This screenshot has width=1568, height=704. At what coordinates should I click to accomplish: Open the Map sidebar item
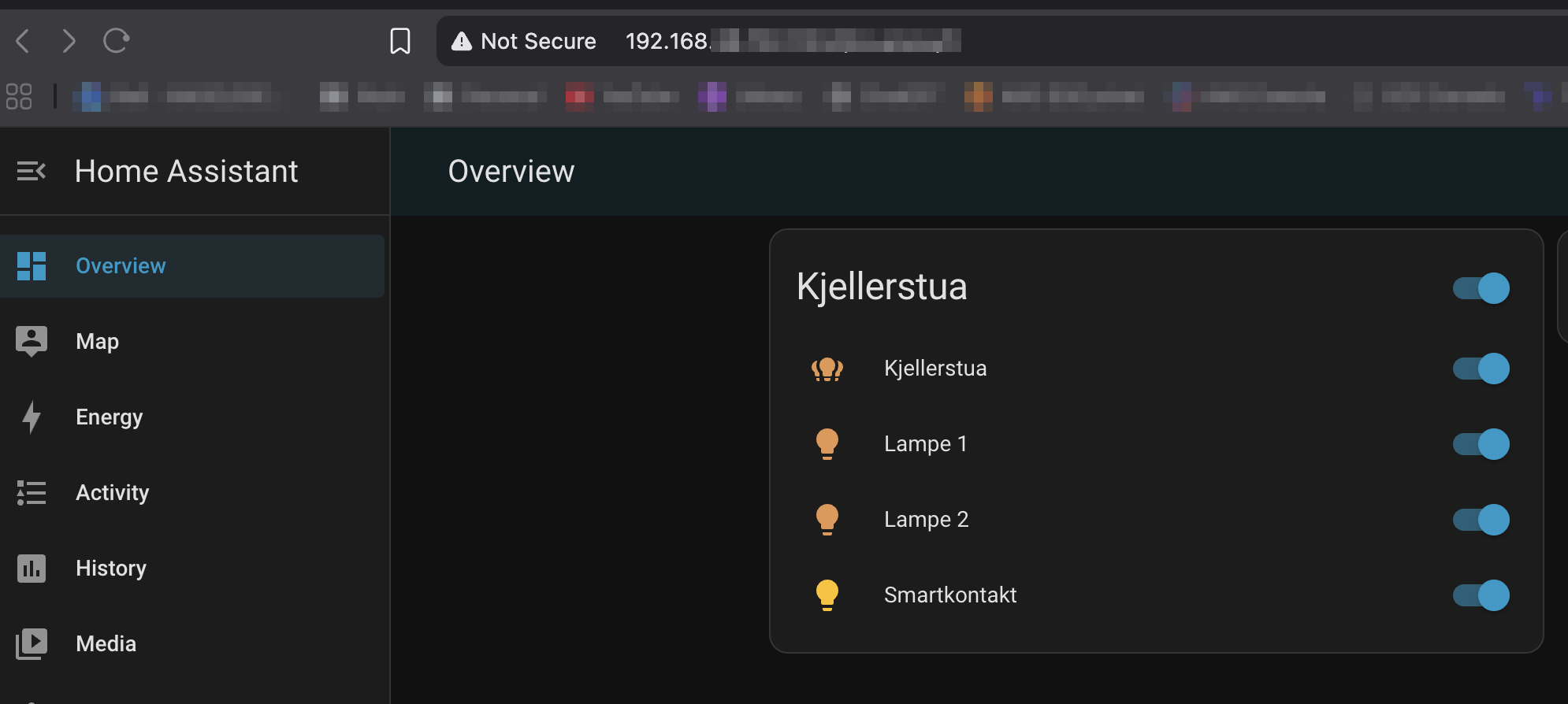tap(192, 342)
